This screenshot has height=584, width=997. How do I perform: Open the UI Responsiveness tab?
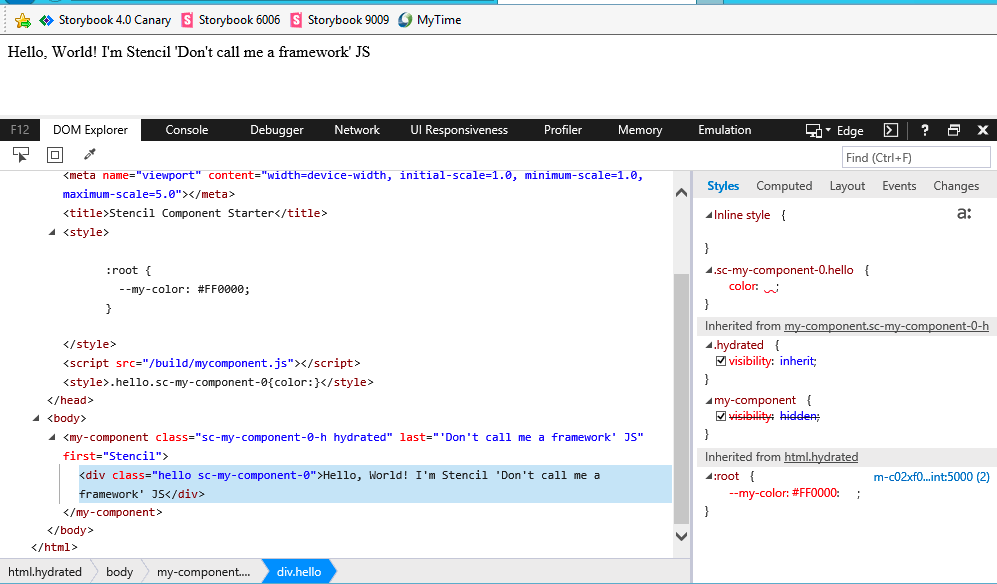click(x=459, y=130)
